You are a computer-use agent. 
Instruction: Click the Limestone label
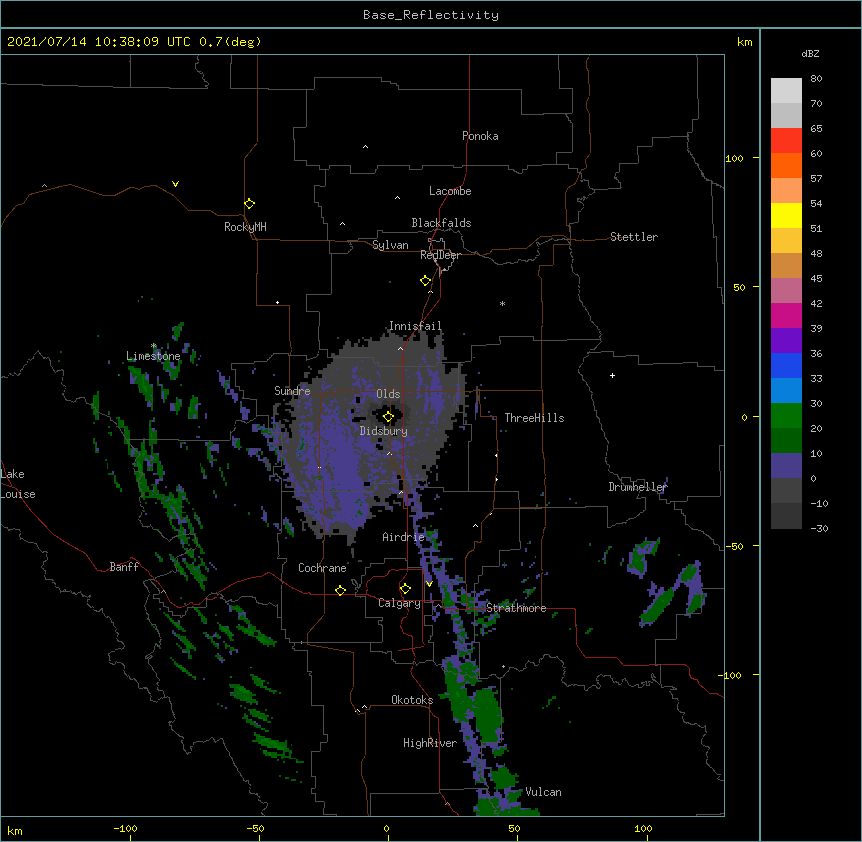click(153, 356)
